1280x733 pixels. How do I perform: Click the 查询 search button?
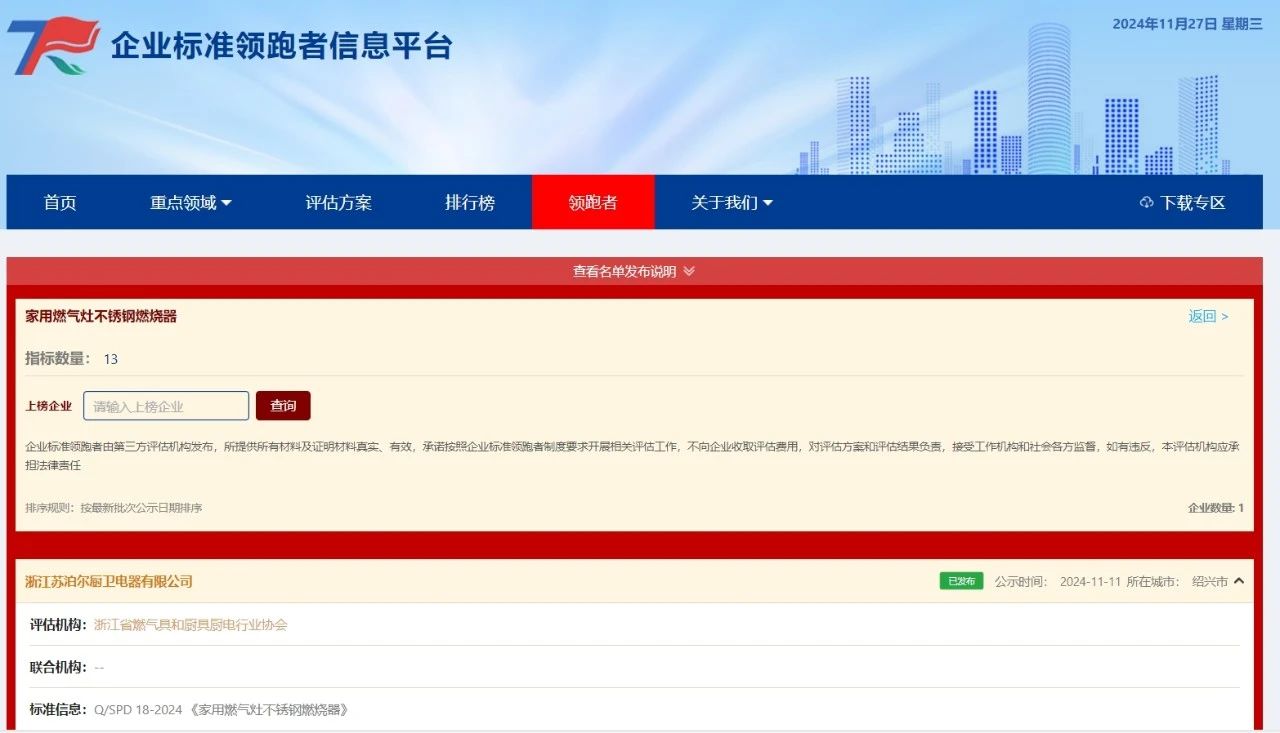click(283, 406)
